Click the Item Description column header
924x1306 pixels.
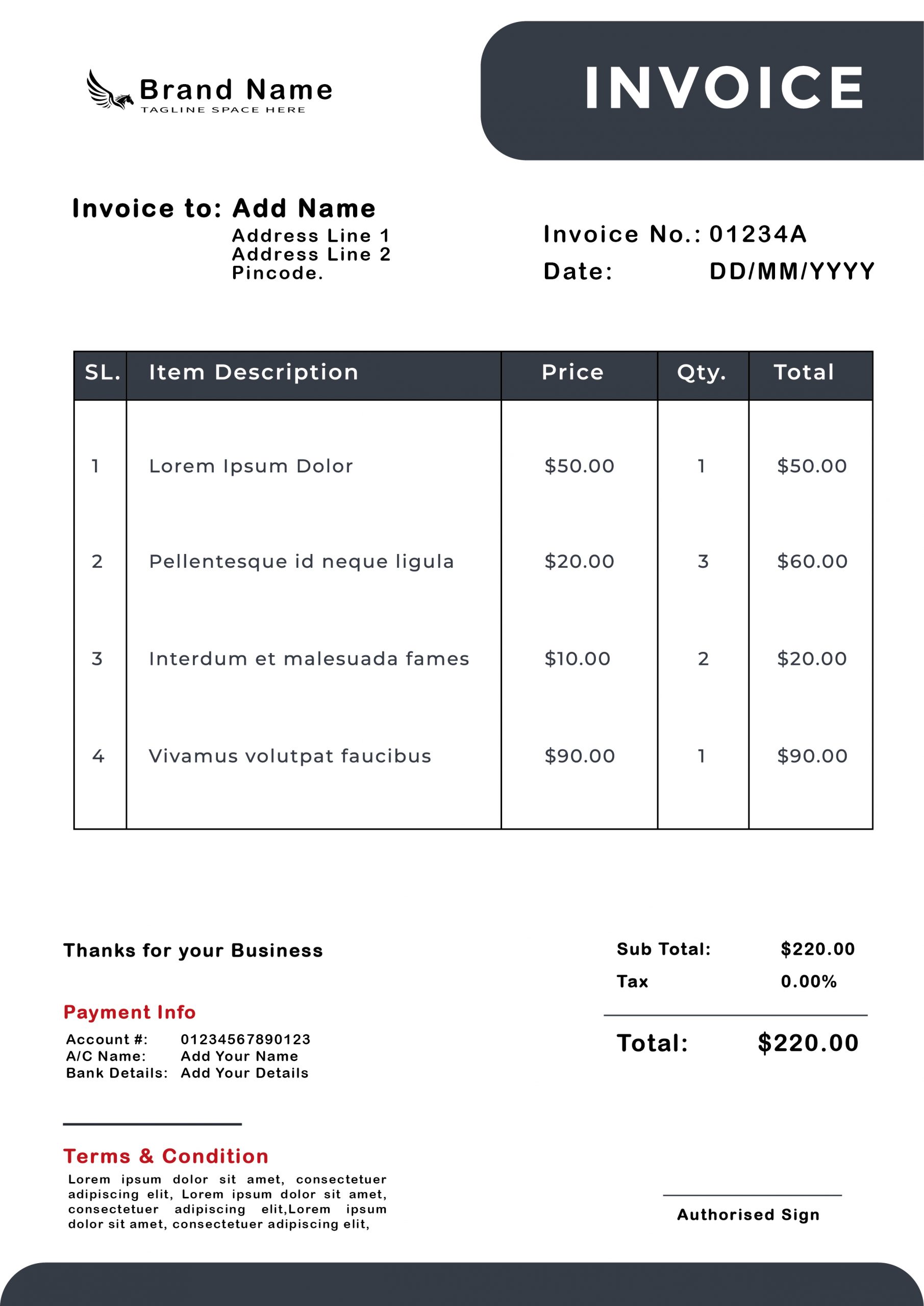click(254, 372)
